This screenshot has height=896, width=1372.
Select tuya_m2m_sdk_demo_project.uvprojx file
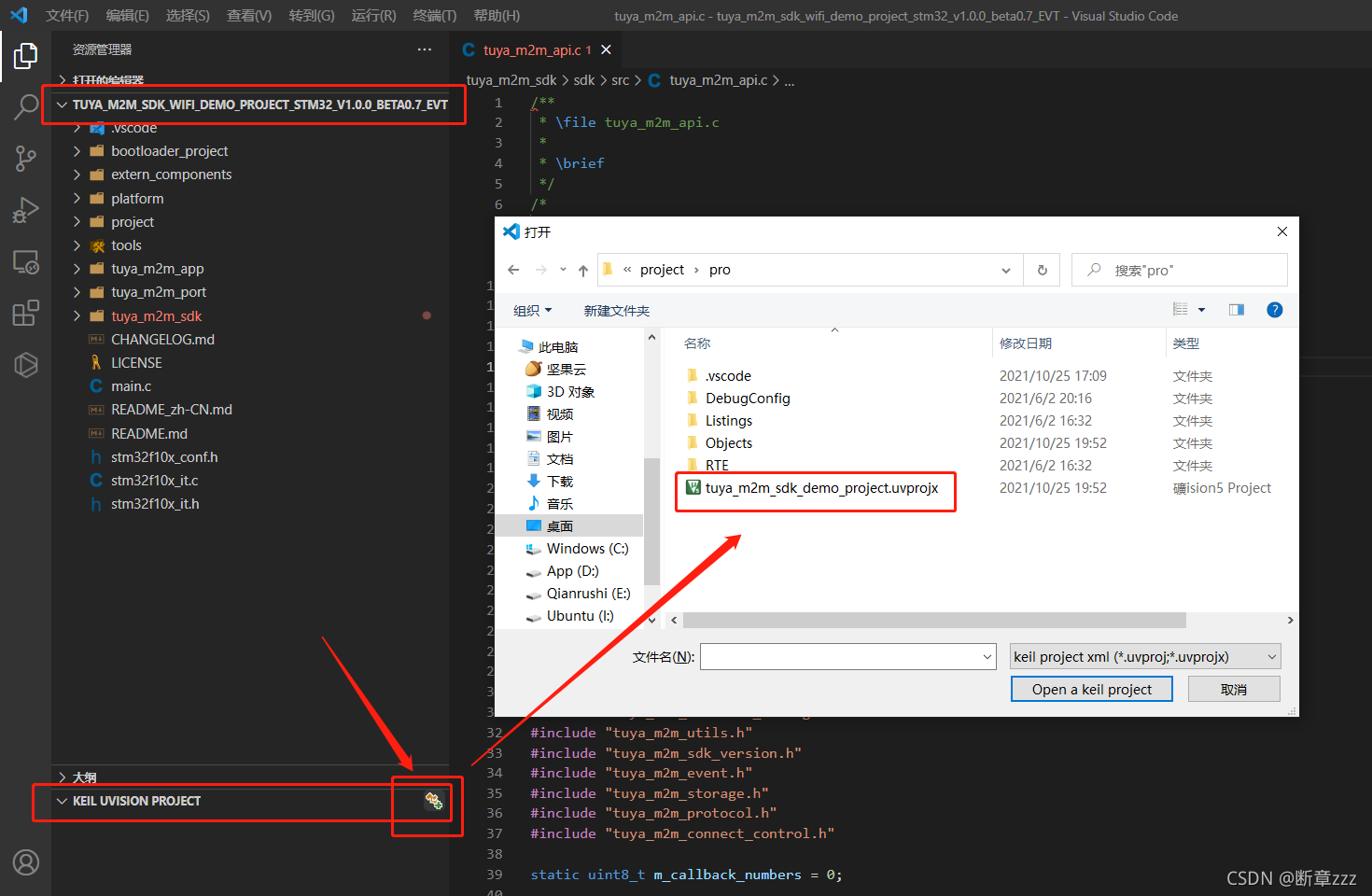tap(821, 488)
